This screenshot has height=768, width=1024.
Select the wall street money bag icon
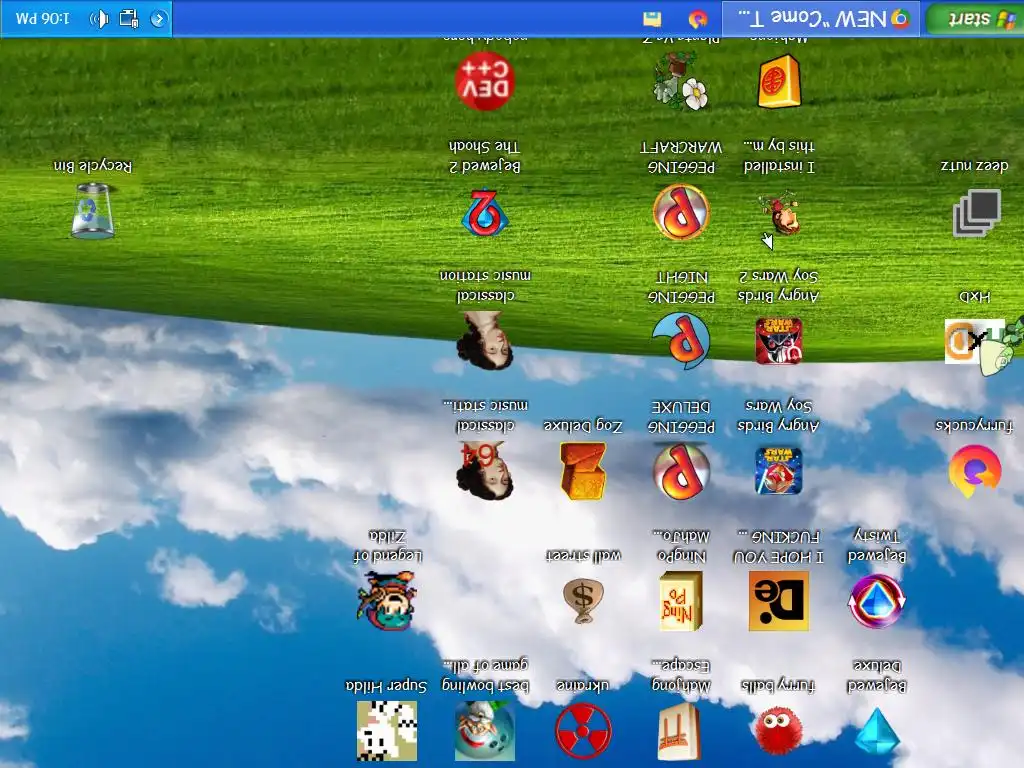pyautogui.click(x=583, y=600)
